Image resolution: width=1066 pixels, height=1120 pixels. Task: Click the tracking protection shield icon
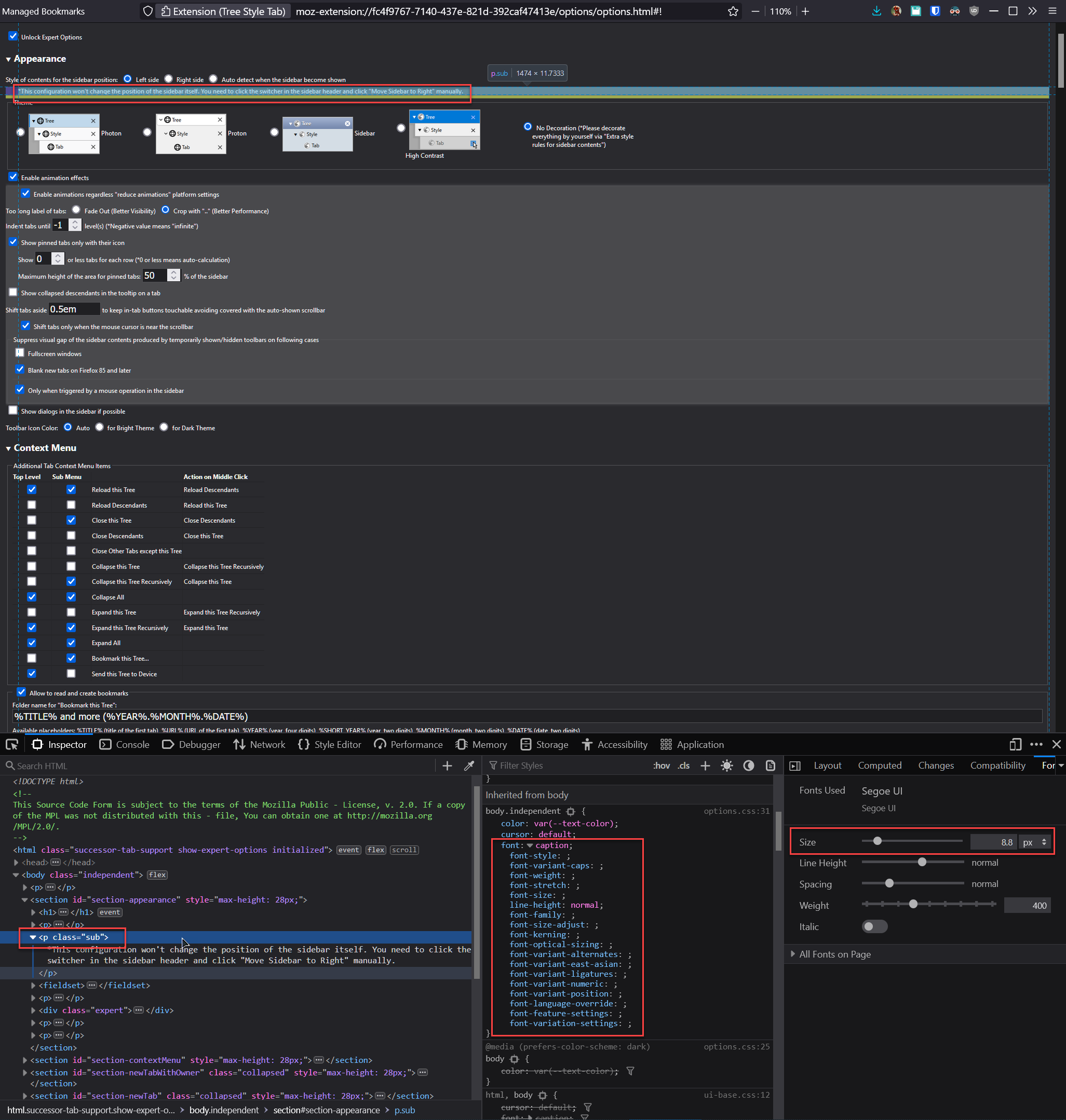(x=148, y=11)
